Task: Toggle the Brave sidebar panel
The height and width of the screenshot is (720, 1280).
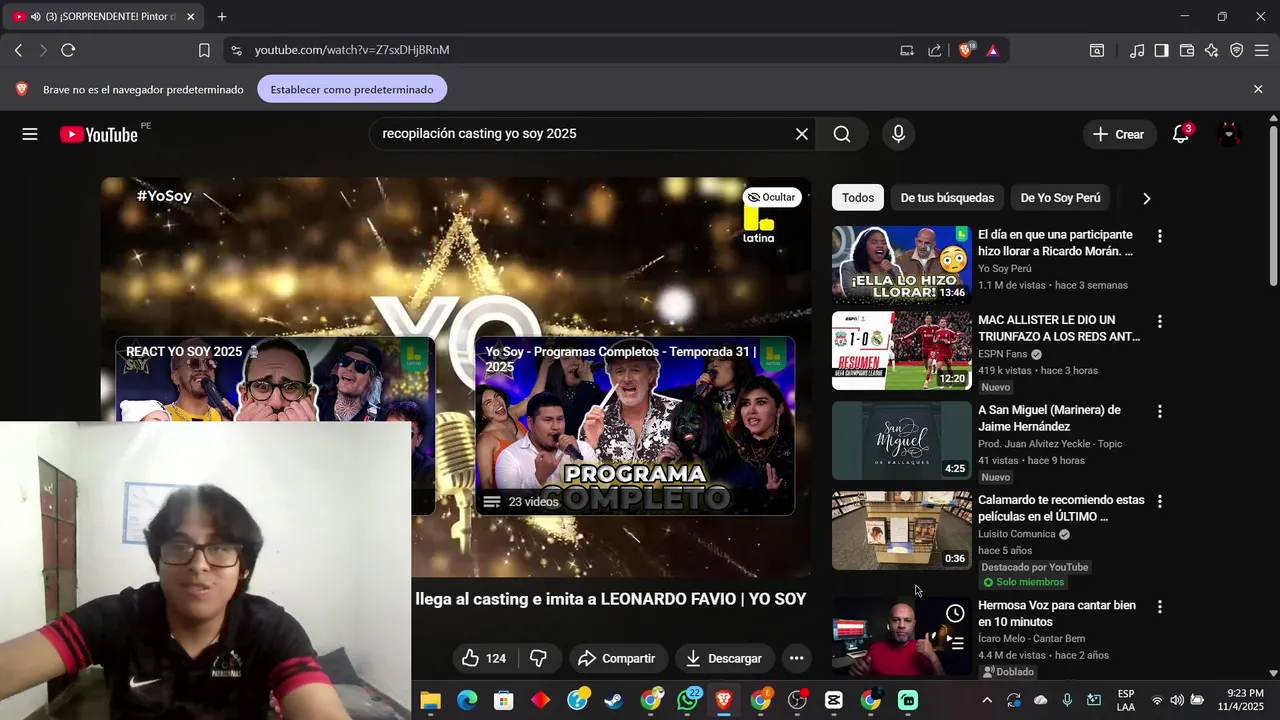Action: tap(1161, 50)
